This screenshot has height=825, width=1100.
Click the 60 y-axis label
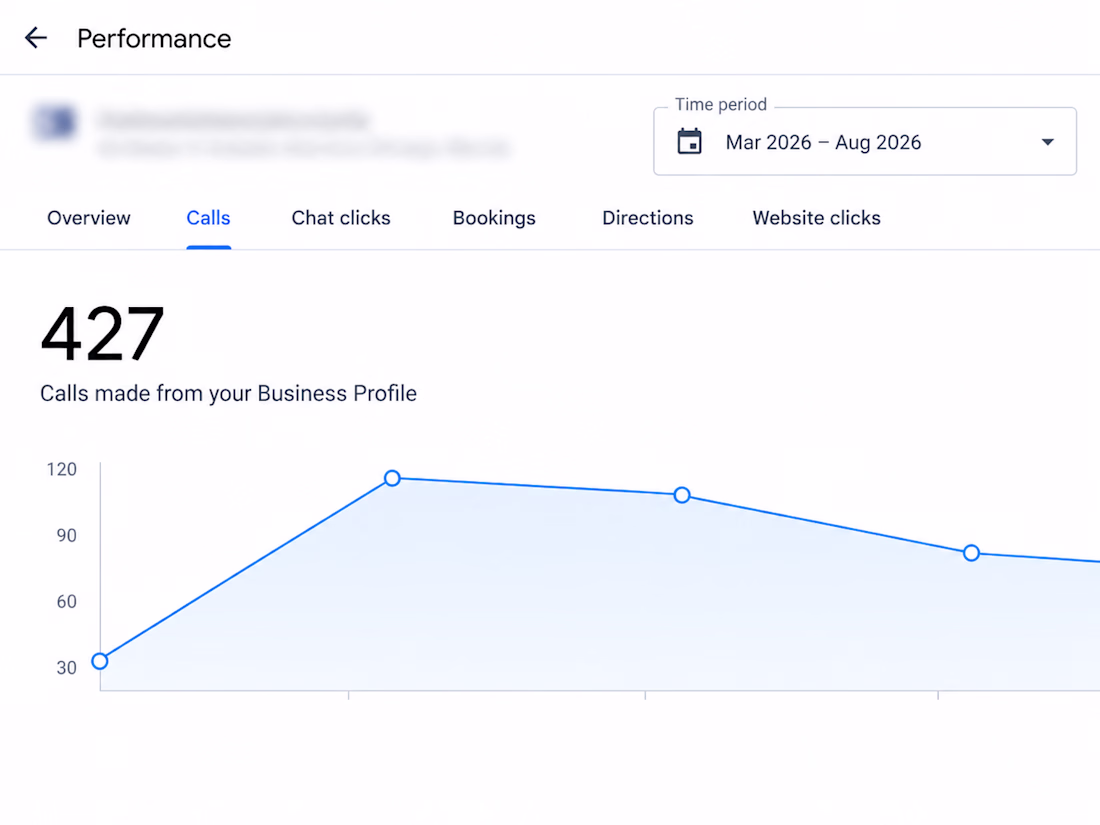pos(67,602)
